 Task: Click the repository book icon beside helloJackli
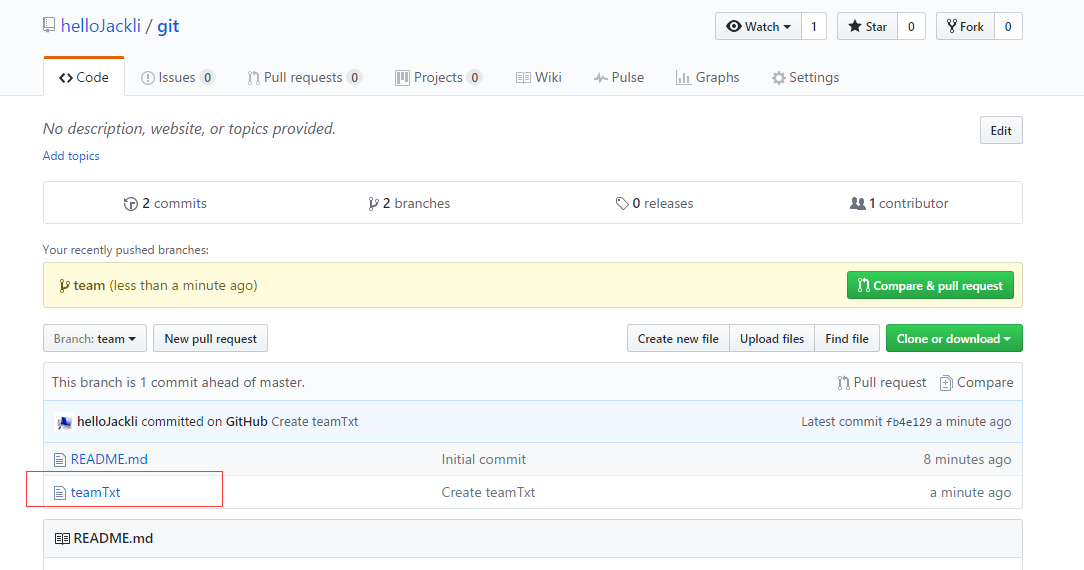[49, 26]
